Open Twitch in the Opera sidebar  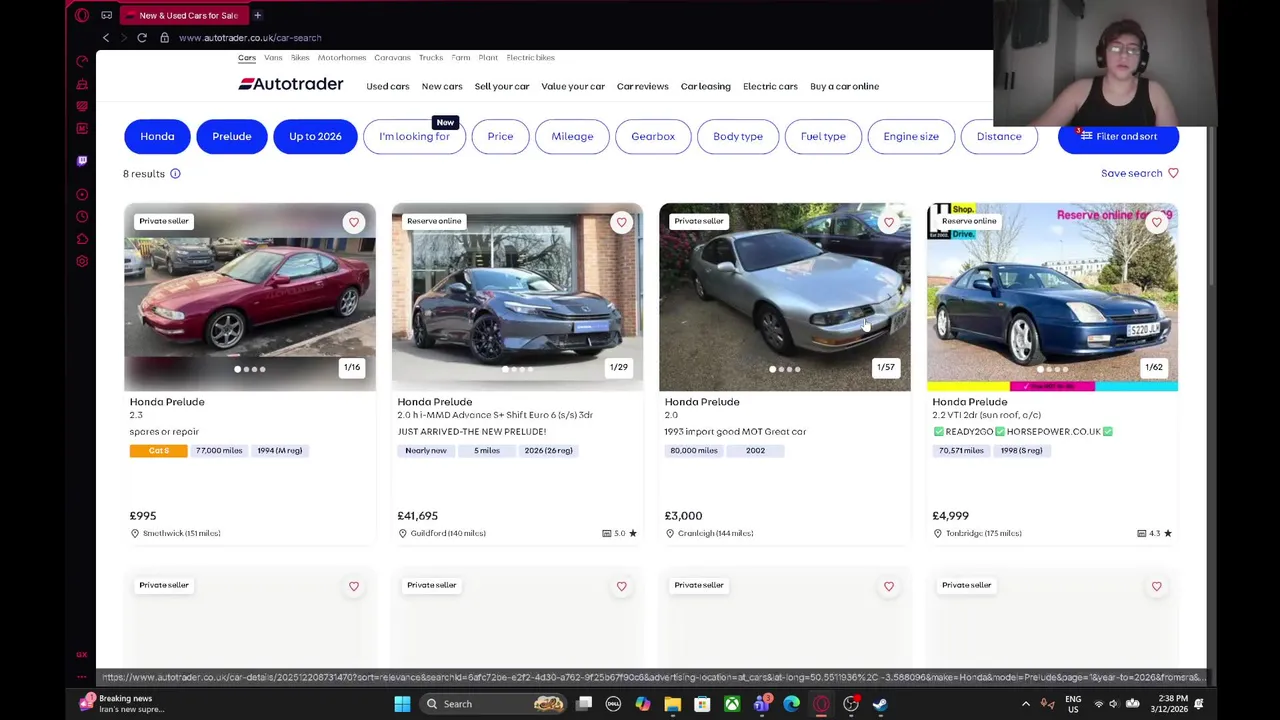click(82, 160)
